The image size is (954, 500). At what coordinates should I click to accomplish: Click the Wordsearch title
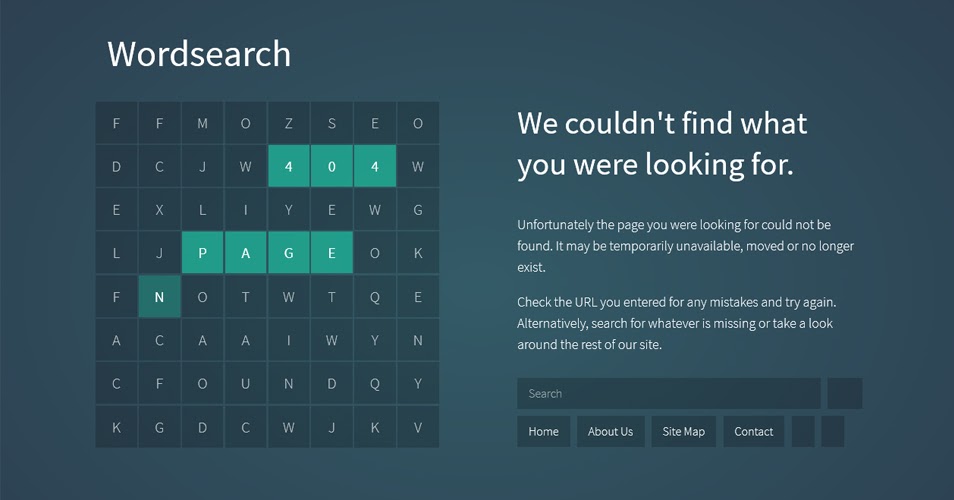[199, 54]
